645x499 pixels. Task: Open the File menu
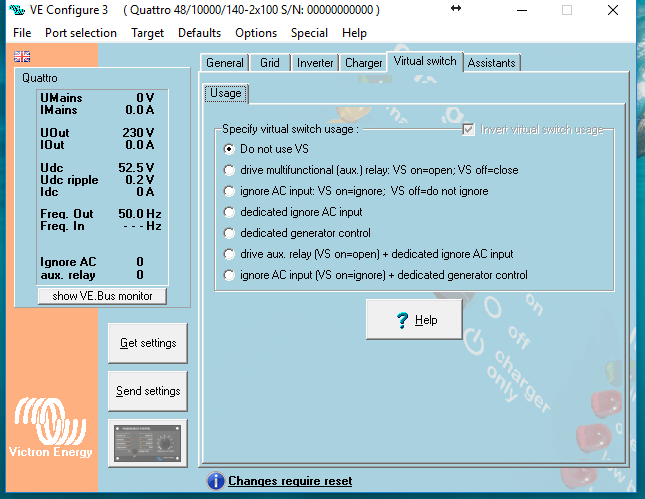click(22, 33)
